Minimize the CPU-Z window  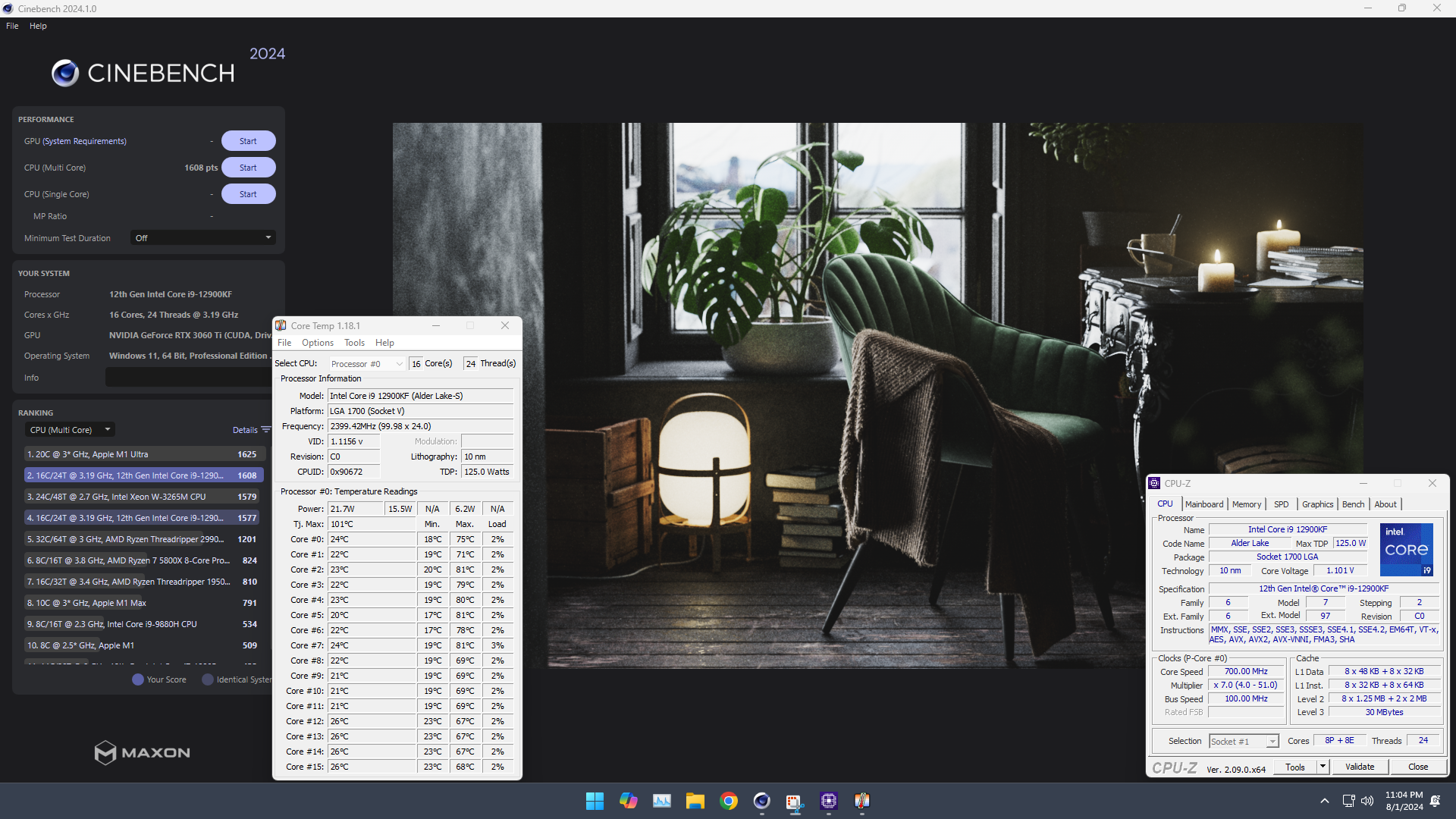click(1363, 483)
